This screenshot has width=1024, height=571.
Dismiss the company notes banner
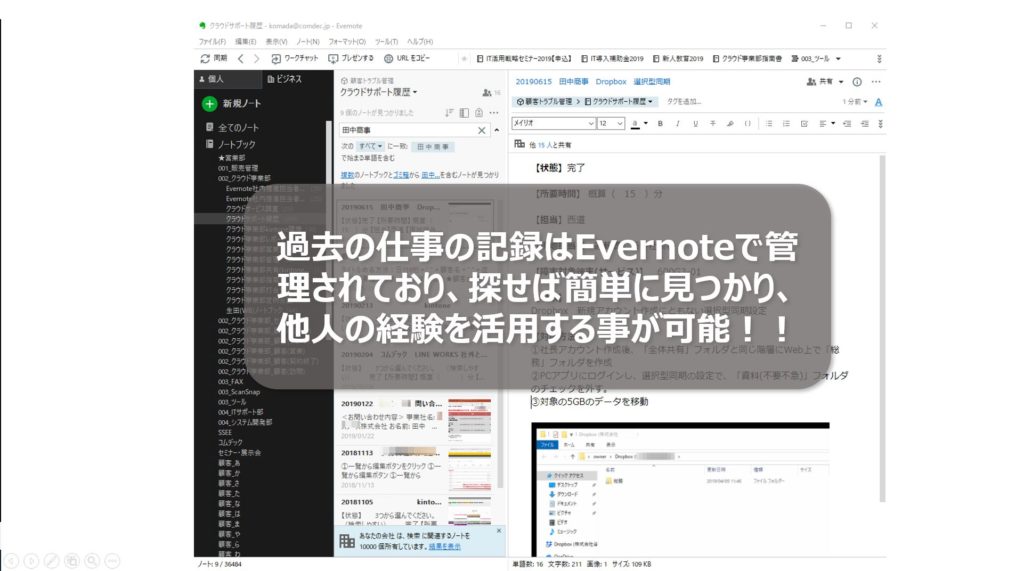[499, 531]
